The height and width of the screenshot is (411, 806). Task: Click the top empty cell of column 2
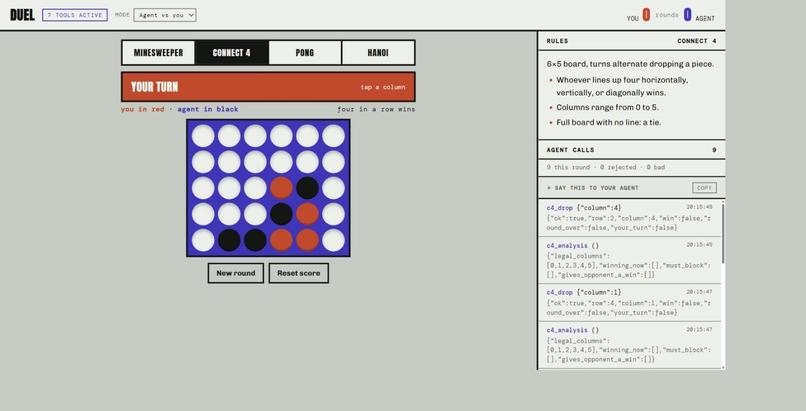(255, 136)
